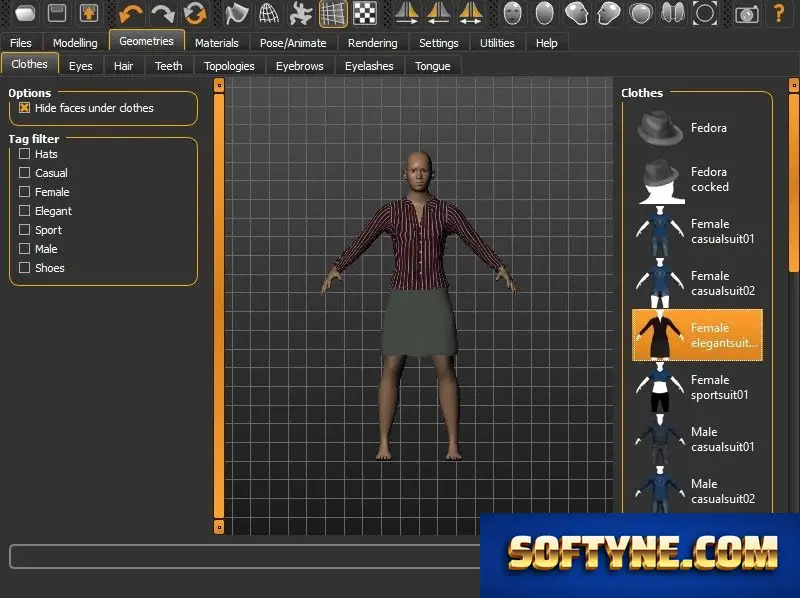Click the clothes list vertical scrollbar

pyautogui.click(x=794, y=181)
